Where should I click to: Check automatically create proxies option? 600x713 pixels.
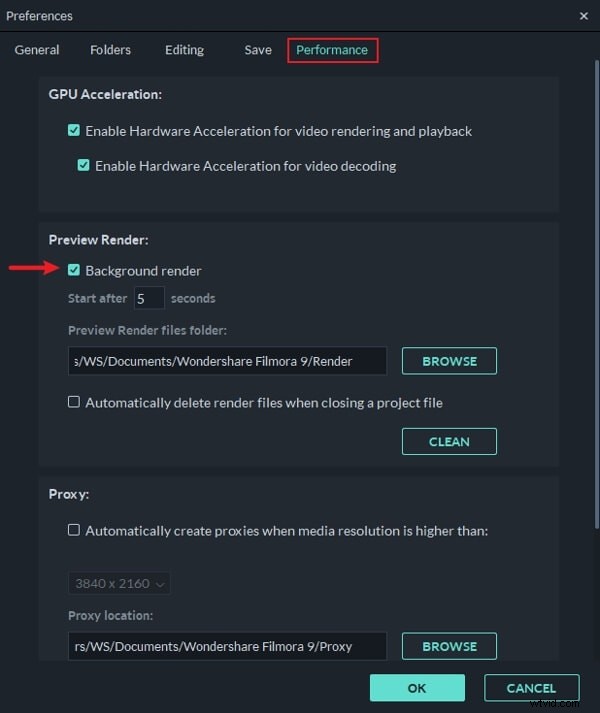74,530
